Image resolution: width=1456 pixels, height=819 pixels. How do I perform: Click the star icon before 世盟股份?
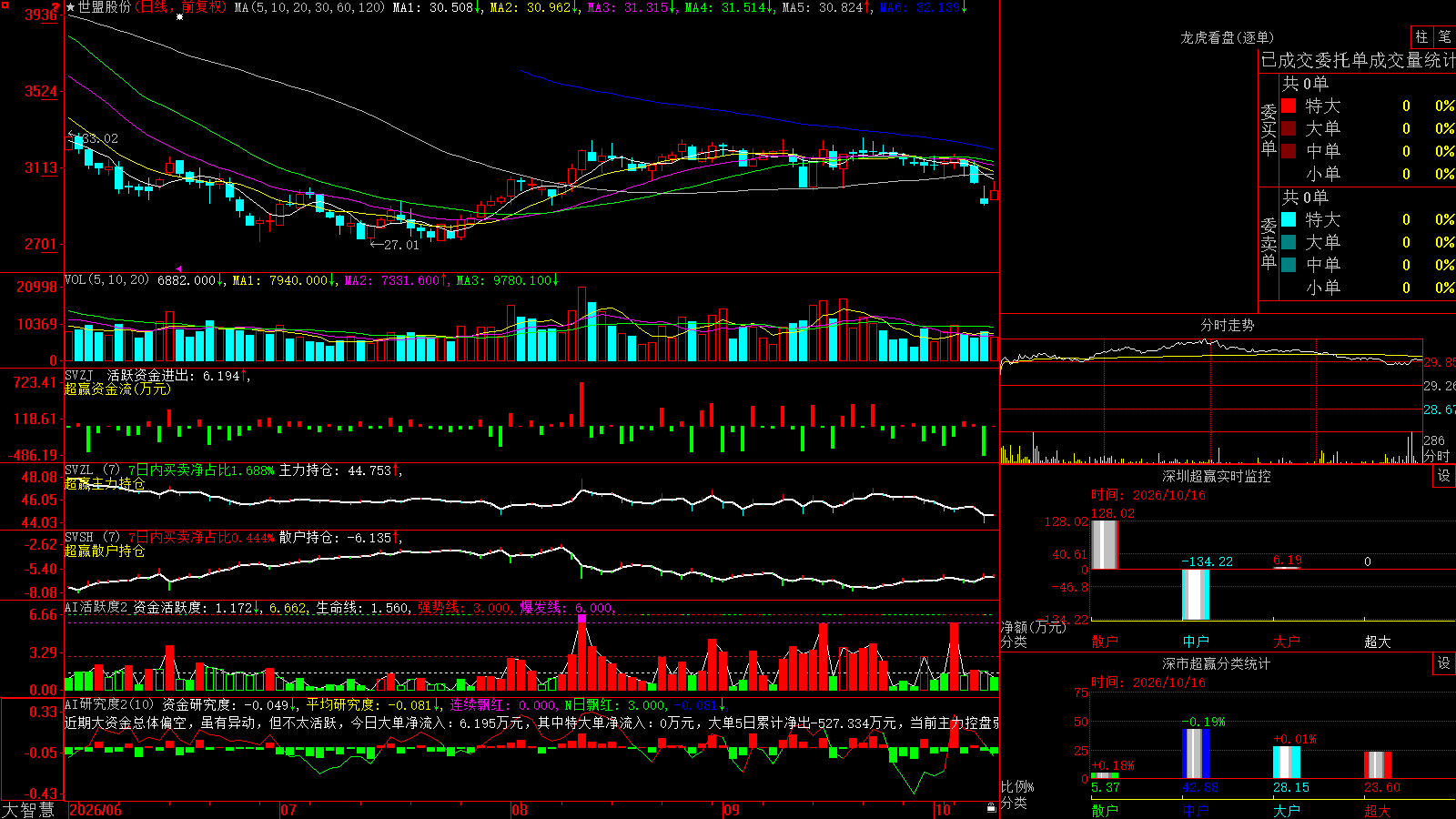(x=71, y=7)
